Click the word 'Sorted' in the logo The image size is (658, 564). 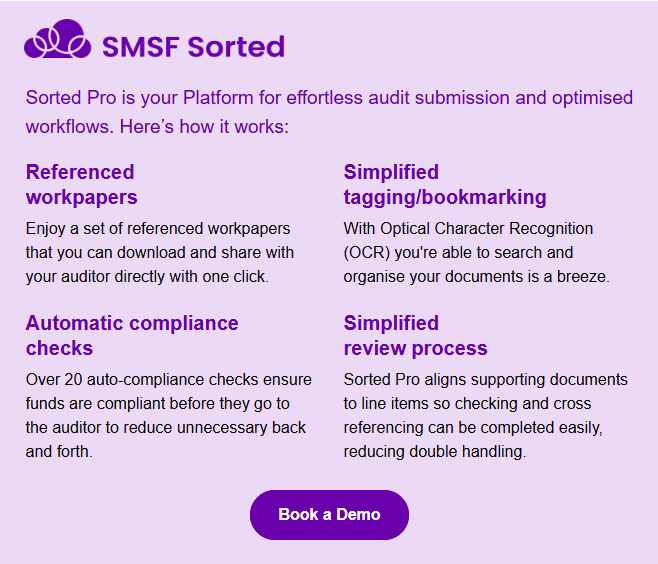[x=236, y=47]
